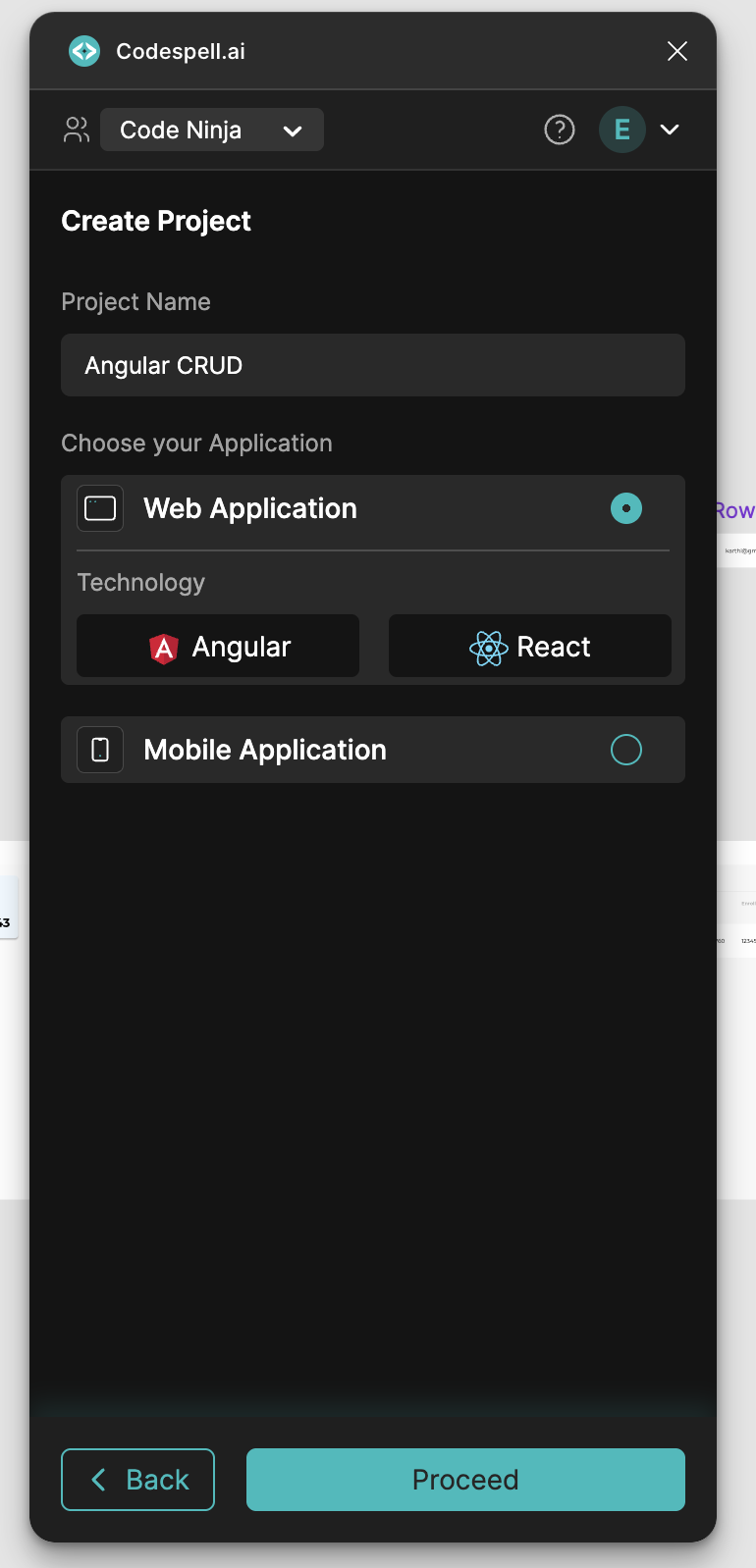Viewport: 756px width, 1568px height.
Task: Click the Choose your Application label
Action: (196, 443)
